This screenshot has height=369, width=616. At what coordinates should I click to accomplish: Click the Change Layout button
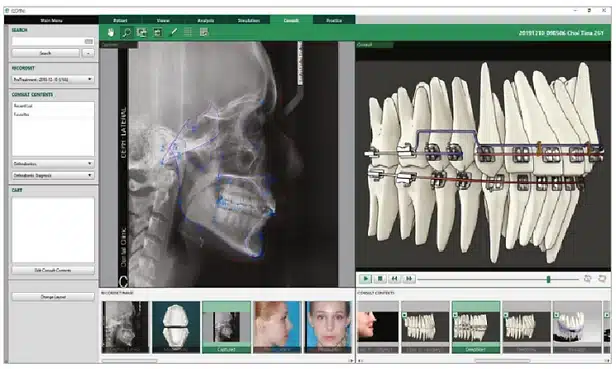(53, 297)
